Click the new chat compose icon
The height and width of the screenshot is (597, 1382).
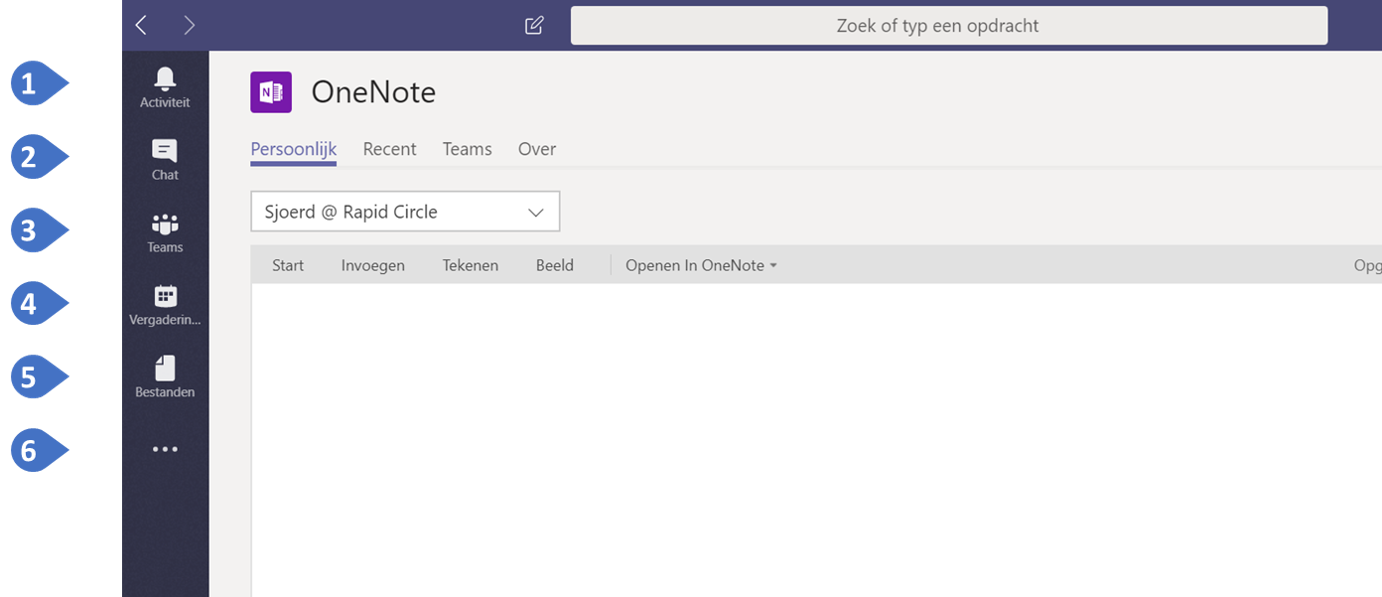pos(534,25)
